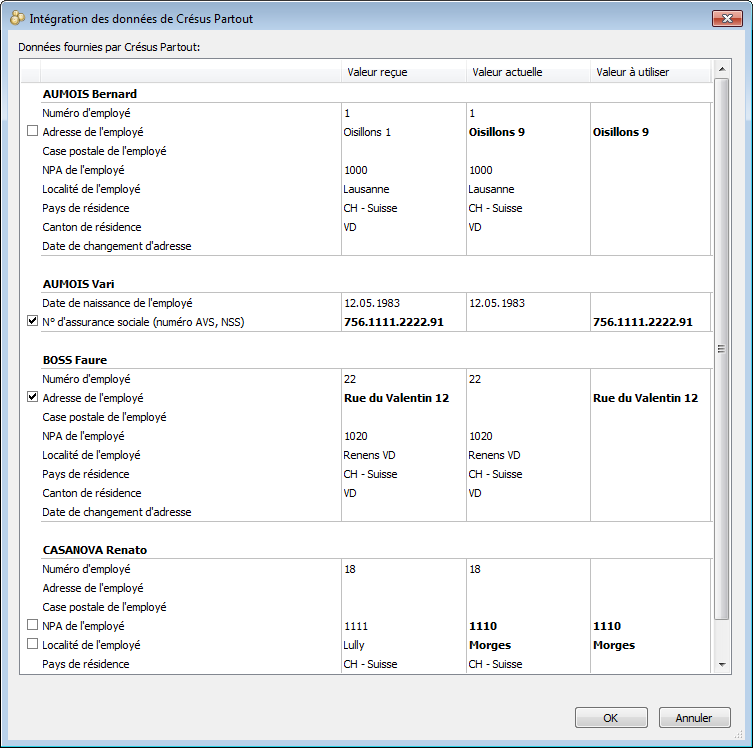Uncheck Adresse de l'employé for BOSS Faure
753x748 pixels.
(x=32, y=397)
